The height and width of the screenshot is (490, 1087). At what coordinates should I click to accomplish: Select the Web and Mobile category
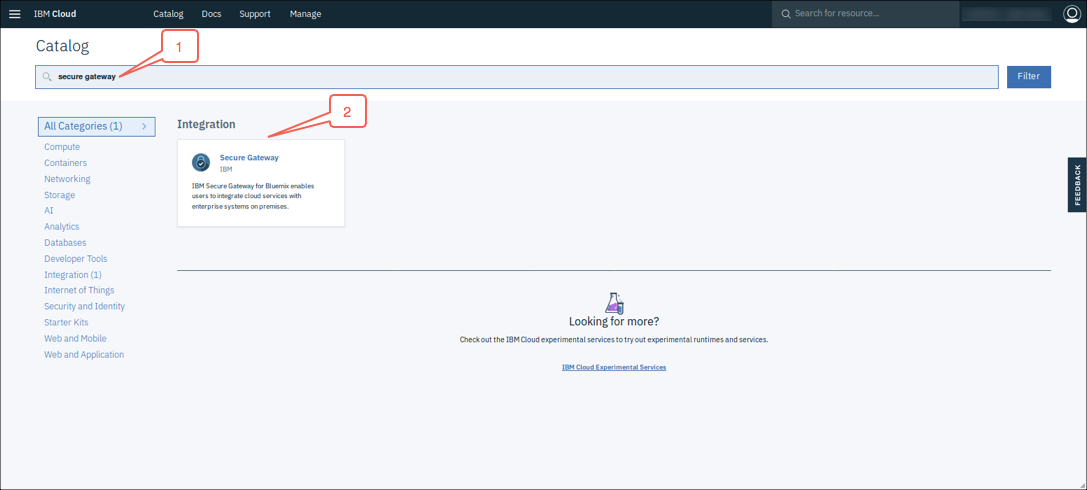click(x=76, y=338)
